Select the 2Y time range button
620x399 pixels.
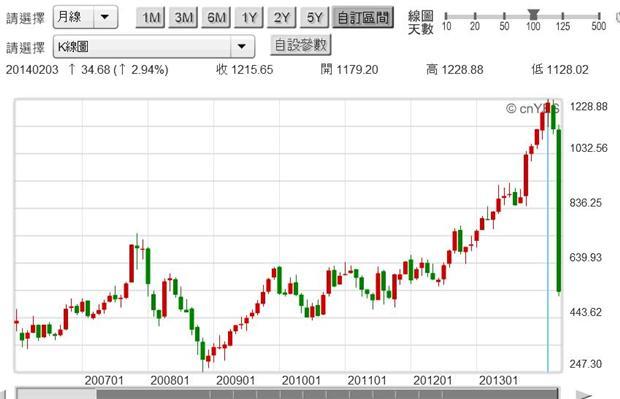pos(282,18)
